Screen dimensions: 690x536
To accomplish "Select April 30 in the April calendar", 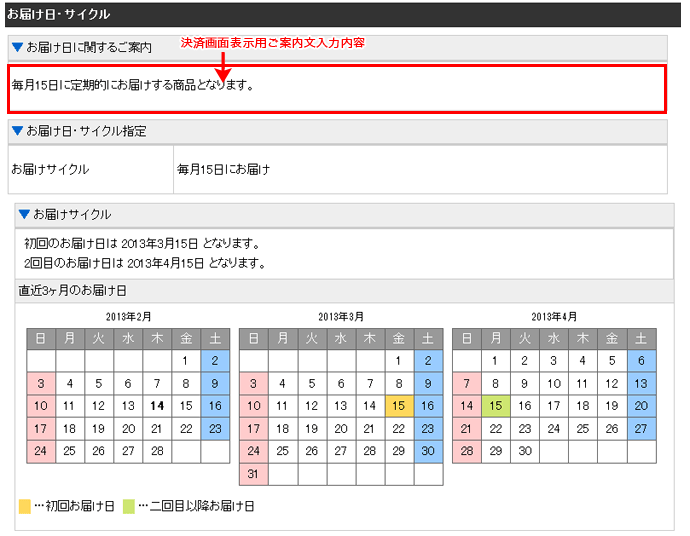I will point(525,450).
